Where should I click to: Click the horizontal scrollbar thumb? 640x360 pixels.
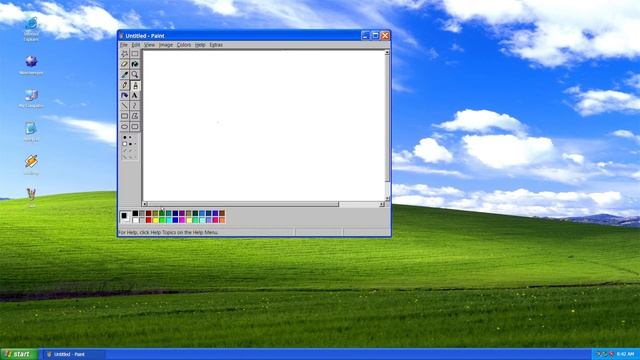pyautogui.click(x=243, y=204)
